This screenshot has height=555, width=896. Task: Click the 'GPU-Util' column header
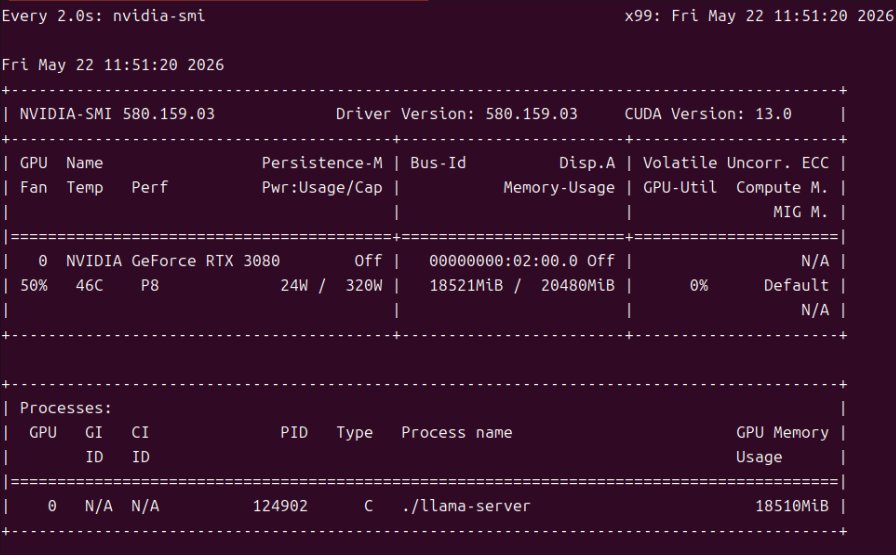pyautogui.click(x=680, y=187)
